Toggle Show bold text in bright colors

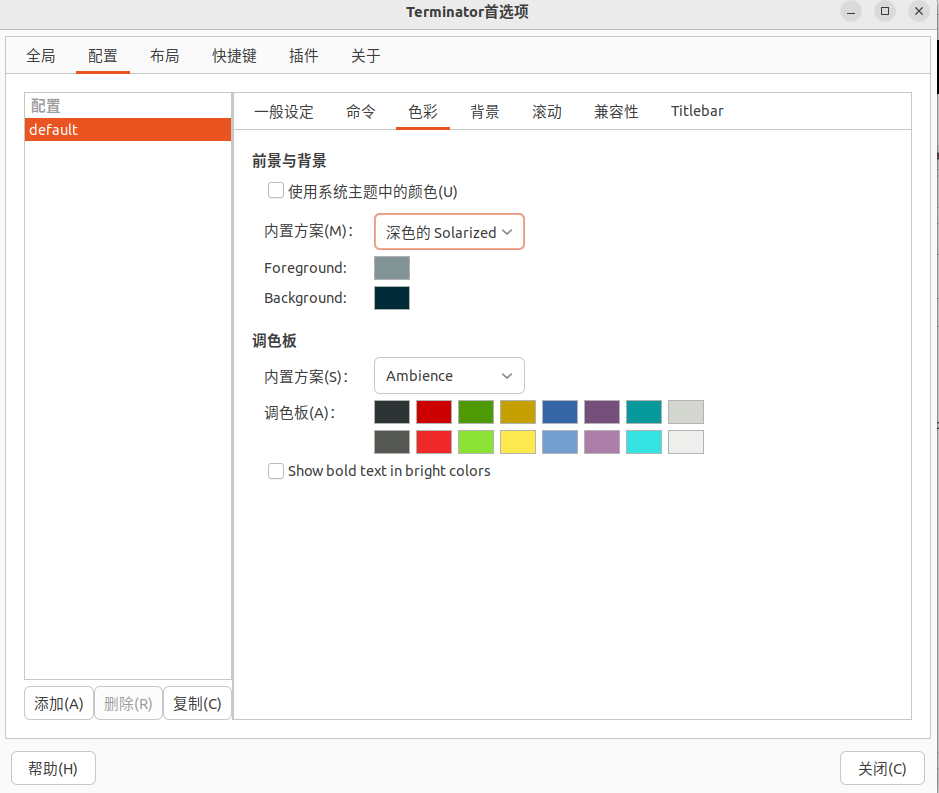(276, 471)
